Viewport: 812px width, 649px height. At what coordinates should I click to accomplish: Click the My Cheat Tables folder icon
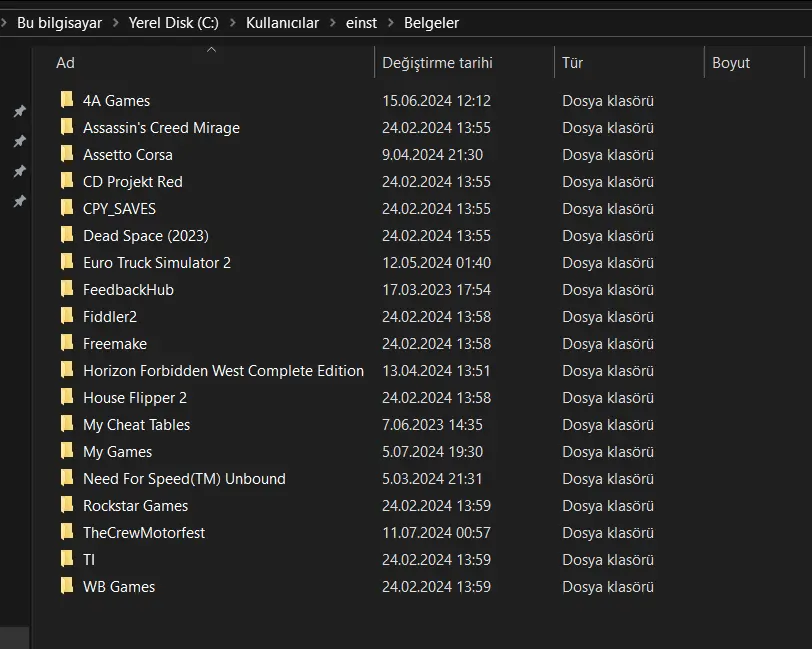click(x=67, y=424)
